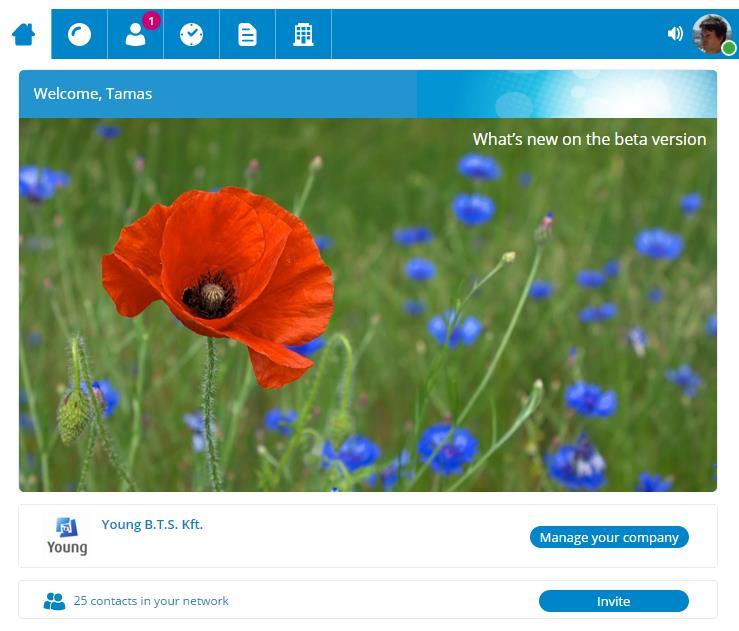The height and width of the screenshot is (631, 739).
Task: Open What's new on the beta version
Action: coord(589,139)
